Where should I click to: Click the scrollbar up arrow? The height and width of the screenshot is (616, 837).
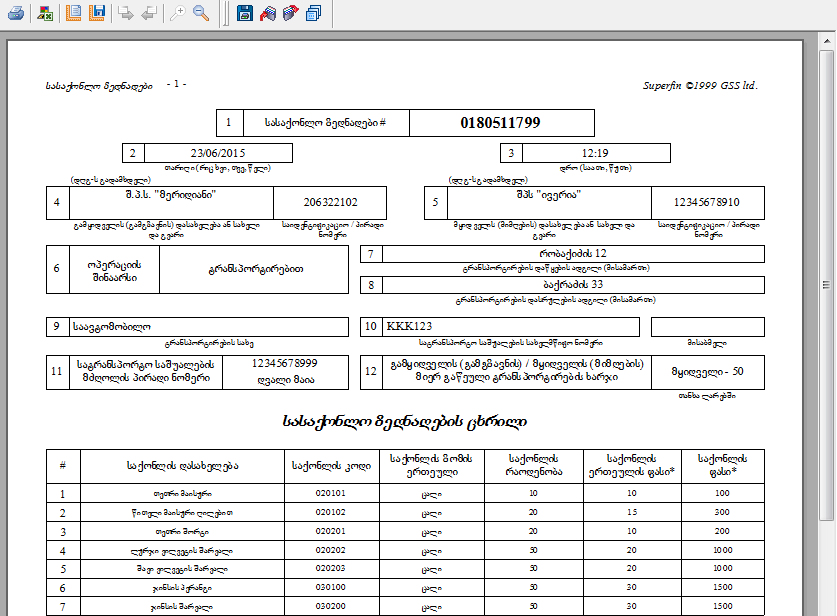click(827, 41)
